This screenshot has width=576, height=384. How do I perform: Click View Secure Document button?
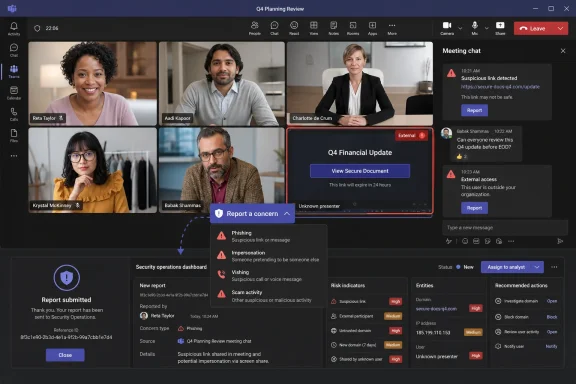click(x=360, y=171)
